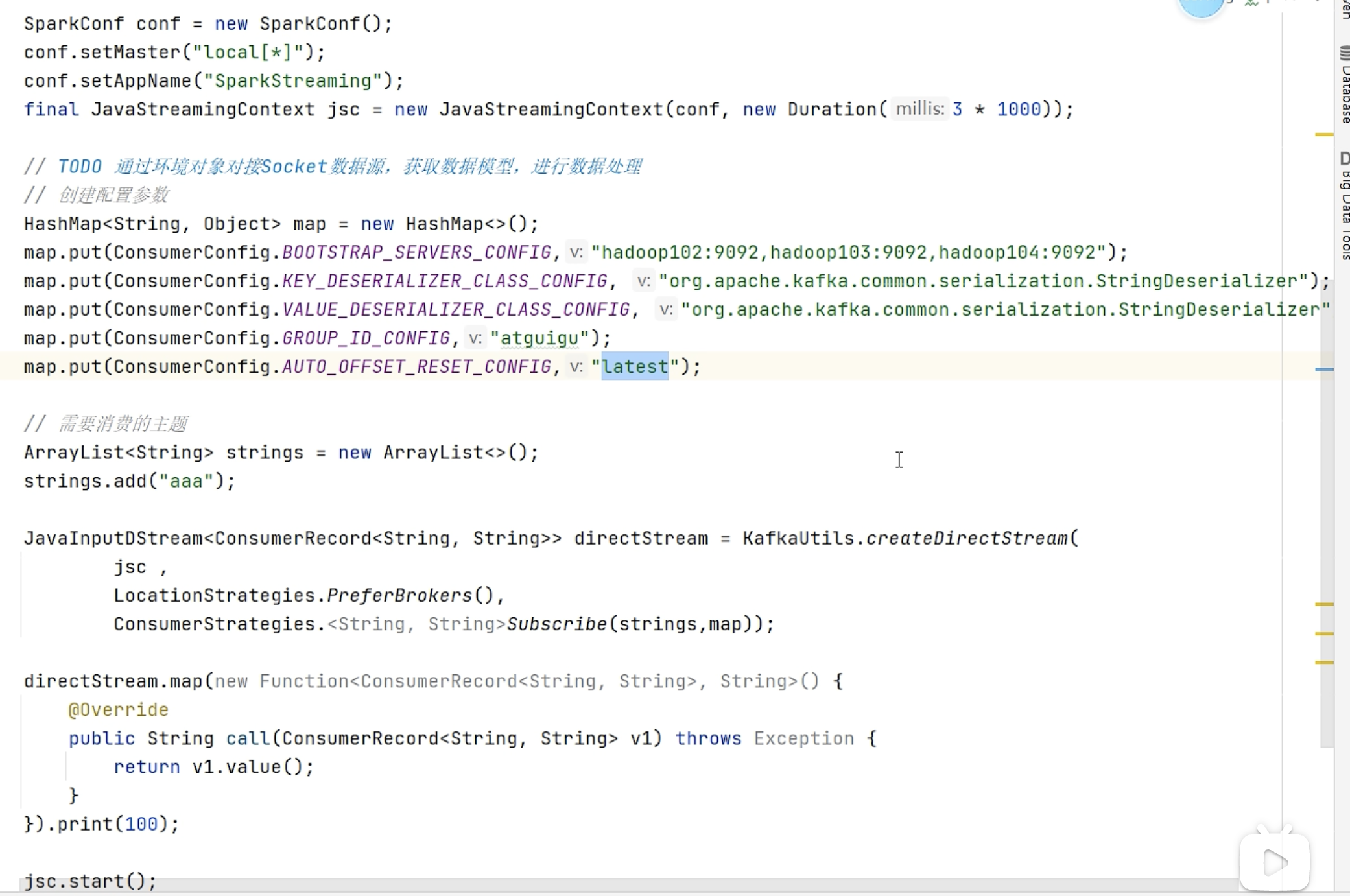The width and height of the screenshot is (1350, 896).
Task: Jump to topmost yellow warning stripe marker
Action: tap(1323, 135)
